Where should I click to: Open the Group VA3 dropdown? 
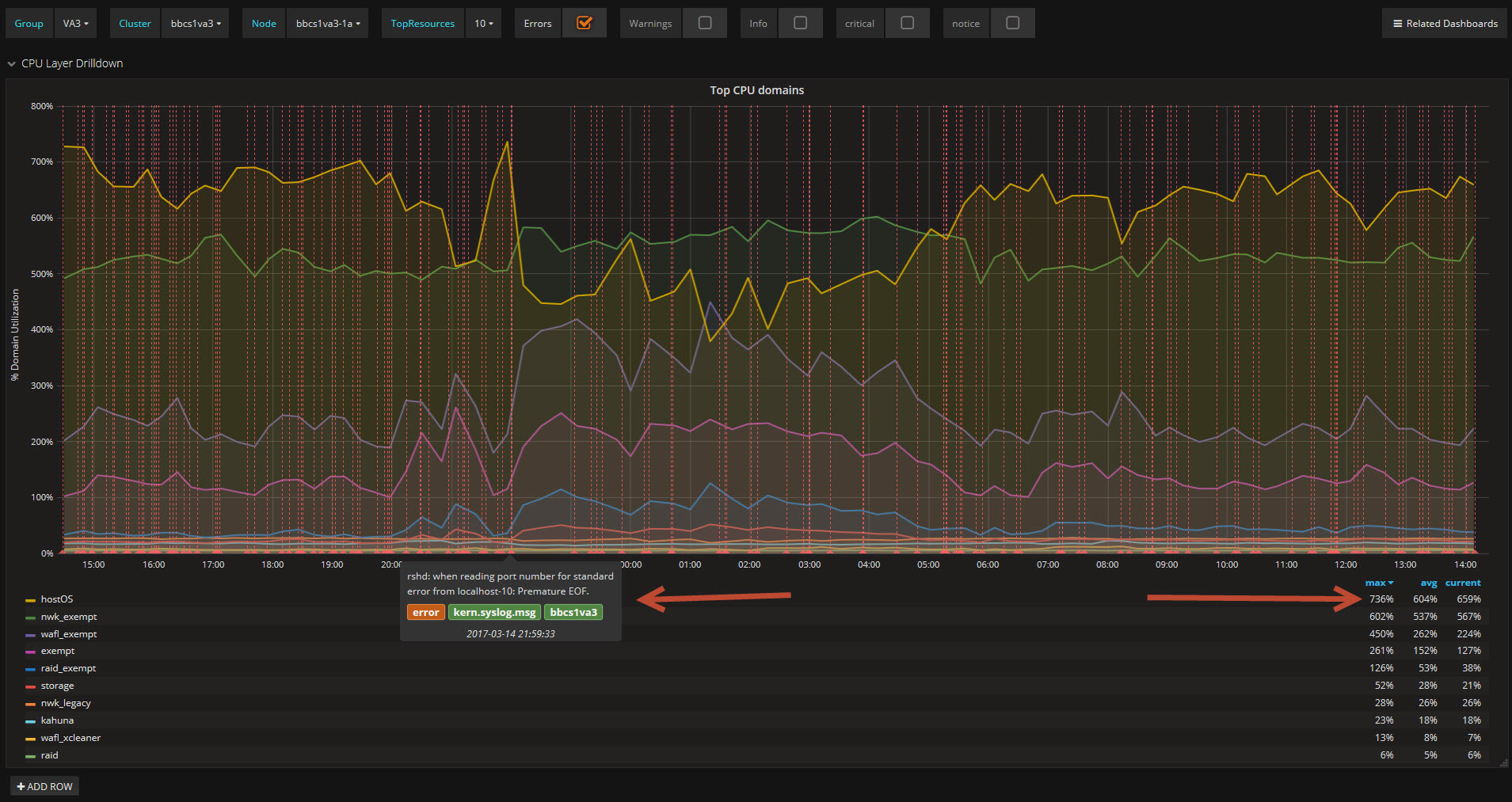(x=75, y=24)
